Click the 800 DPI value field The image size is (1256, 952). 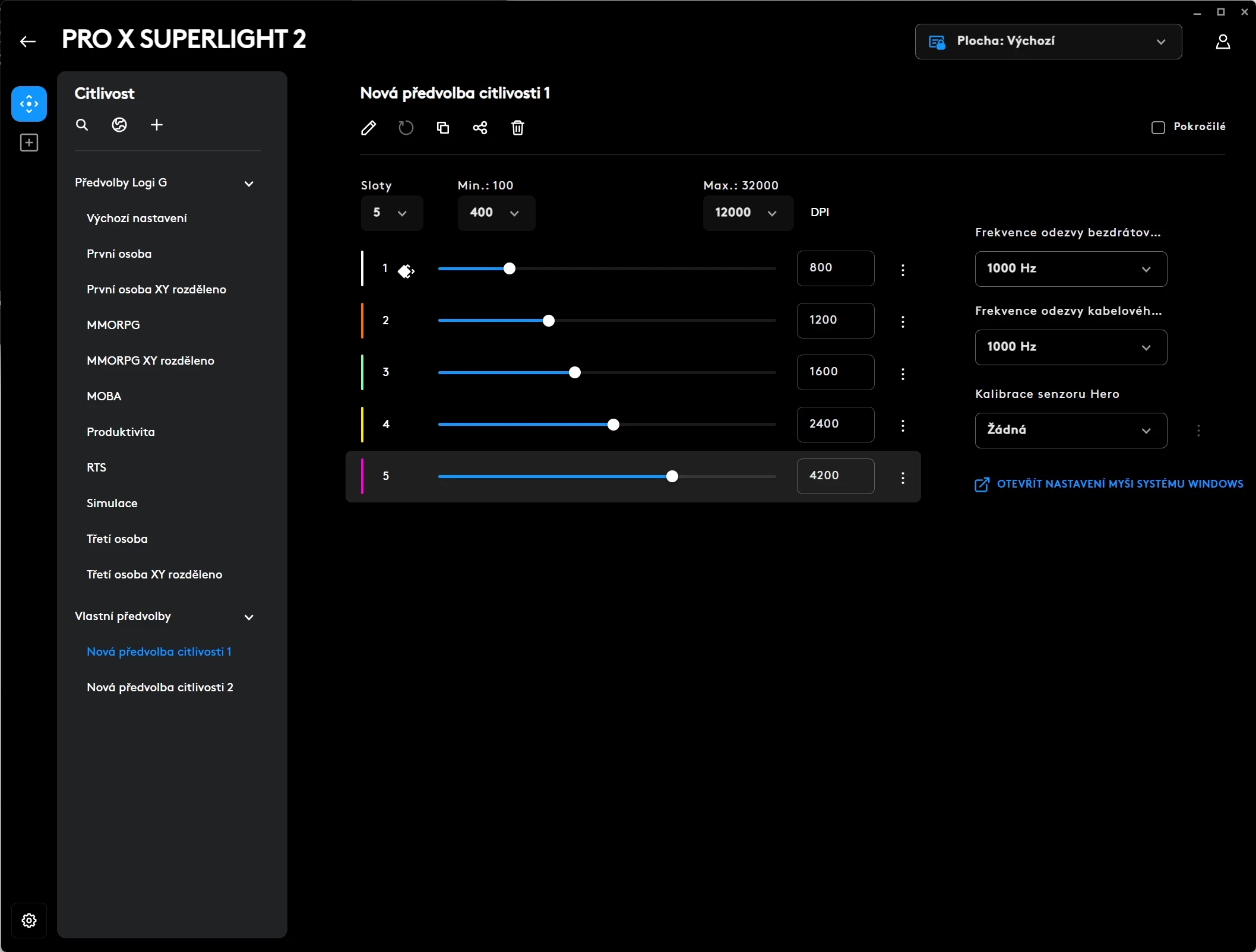pos(836,268)
